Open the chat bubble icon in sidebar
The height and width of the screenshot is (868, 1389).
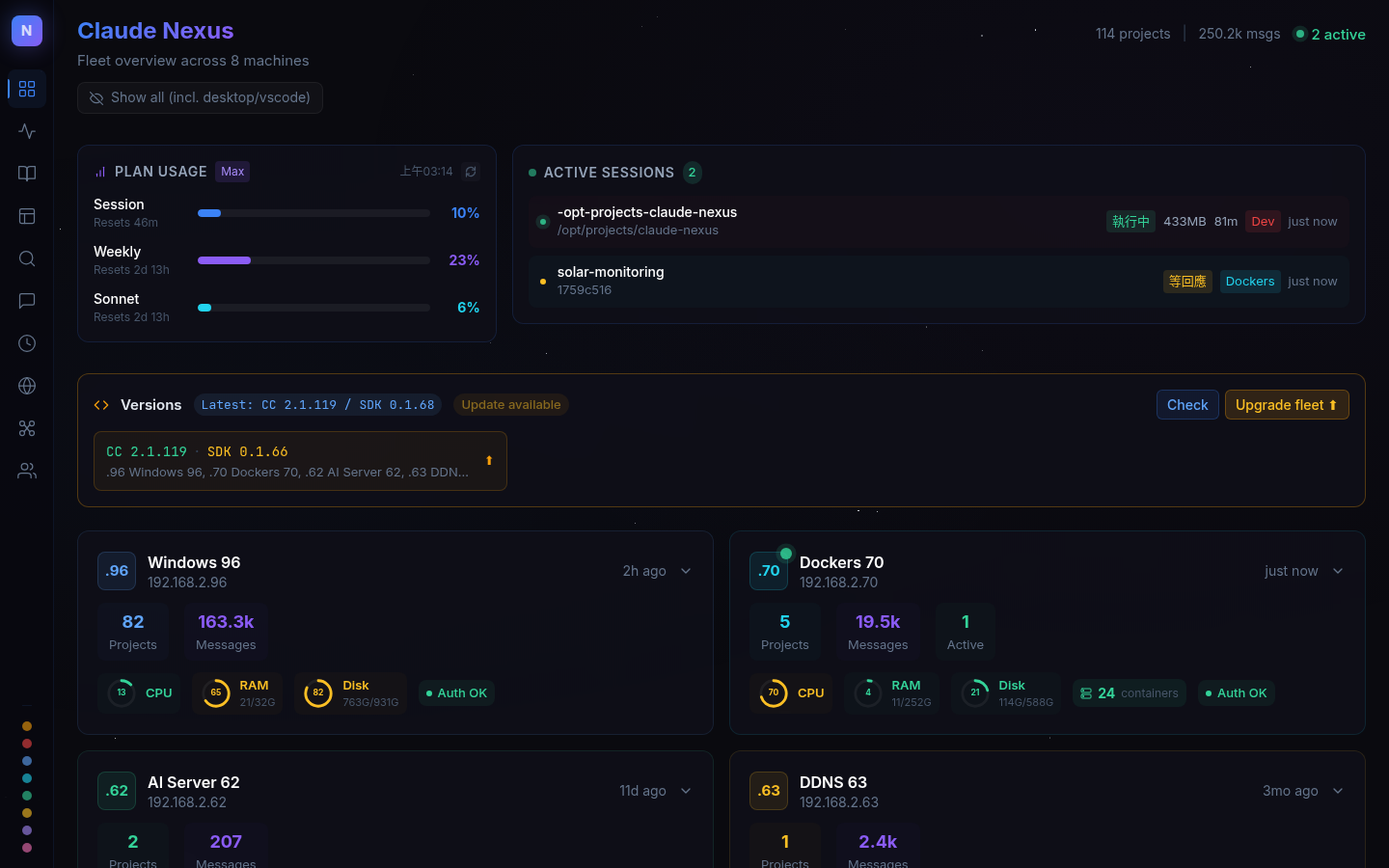(27, 301)
